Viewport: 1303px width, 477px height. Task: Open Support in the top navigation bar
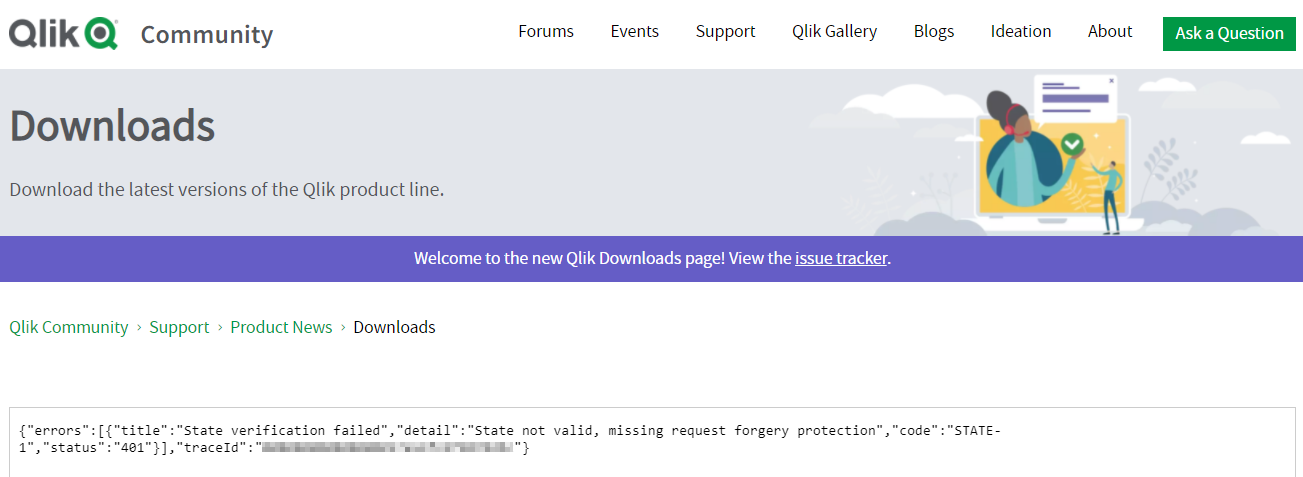(x=726, y=32)
